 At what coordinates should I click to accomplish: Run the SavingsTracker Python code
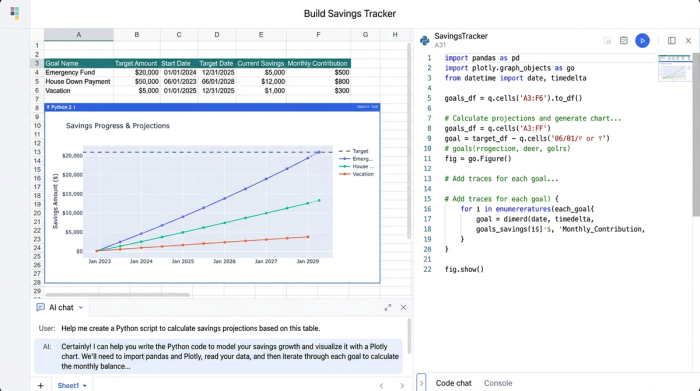click(642, 41)
